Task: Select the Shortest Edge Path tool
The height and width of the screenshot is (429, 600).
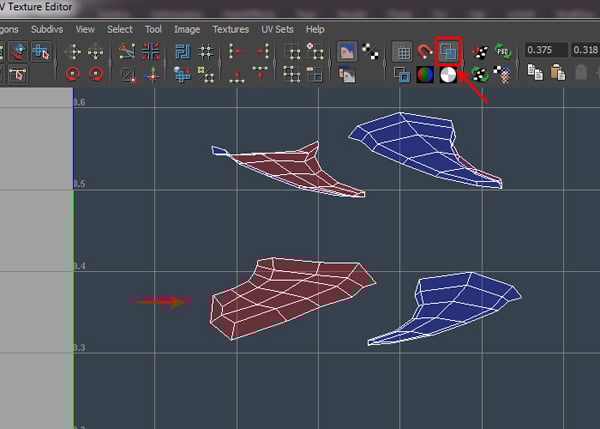Action: click(18, 75)
